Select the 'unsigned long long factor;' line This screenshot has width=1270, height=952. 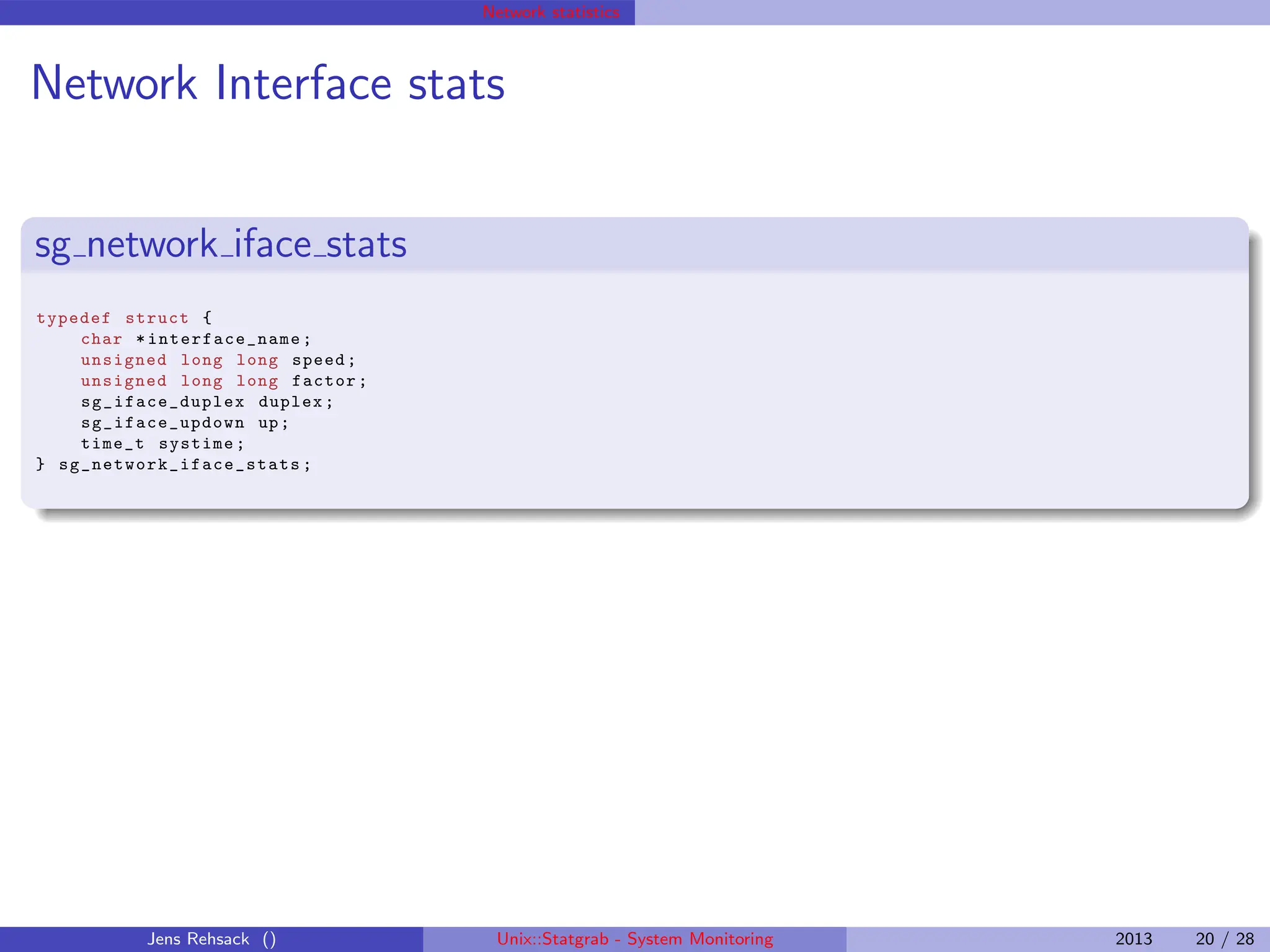223,381
